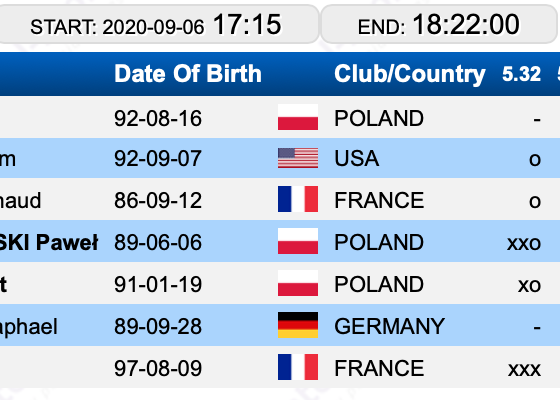Click the birth date 97-08-09
This screenshot has height=400, width=560.
click(x=158, y=368)
